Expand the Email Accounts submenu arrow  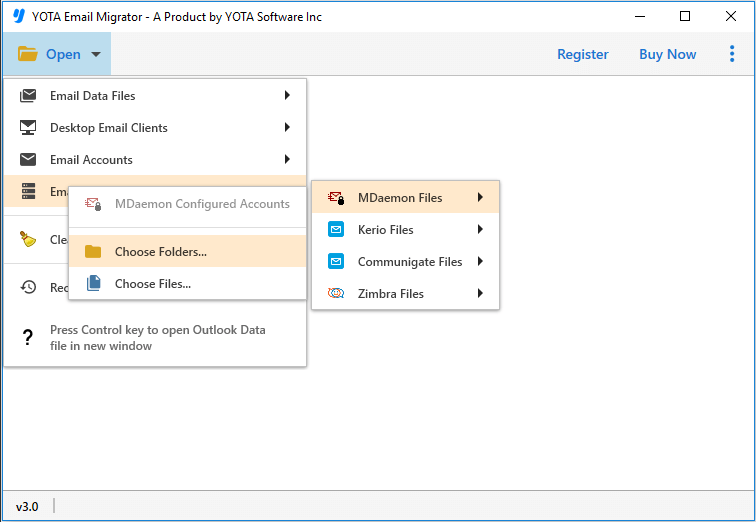pyautogui.click(x=287, y=159)
